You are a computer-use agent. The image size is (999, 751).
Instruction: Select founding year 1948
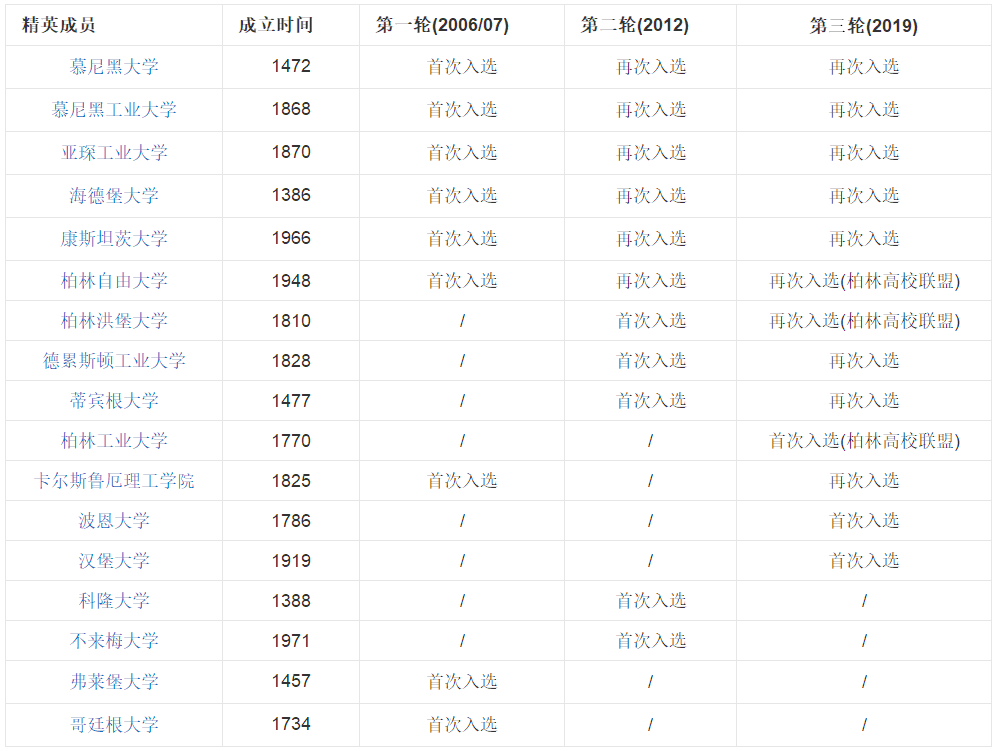click(x=291, y=281)
